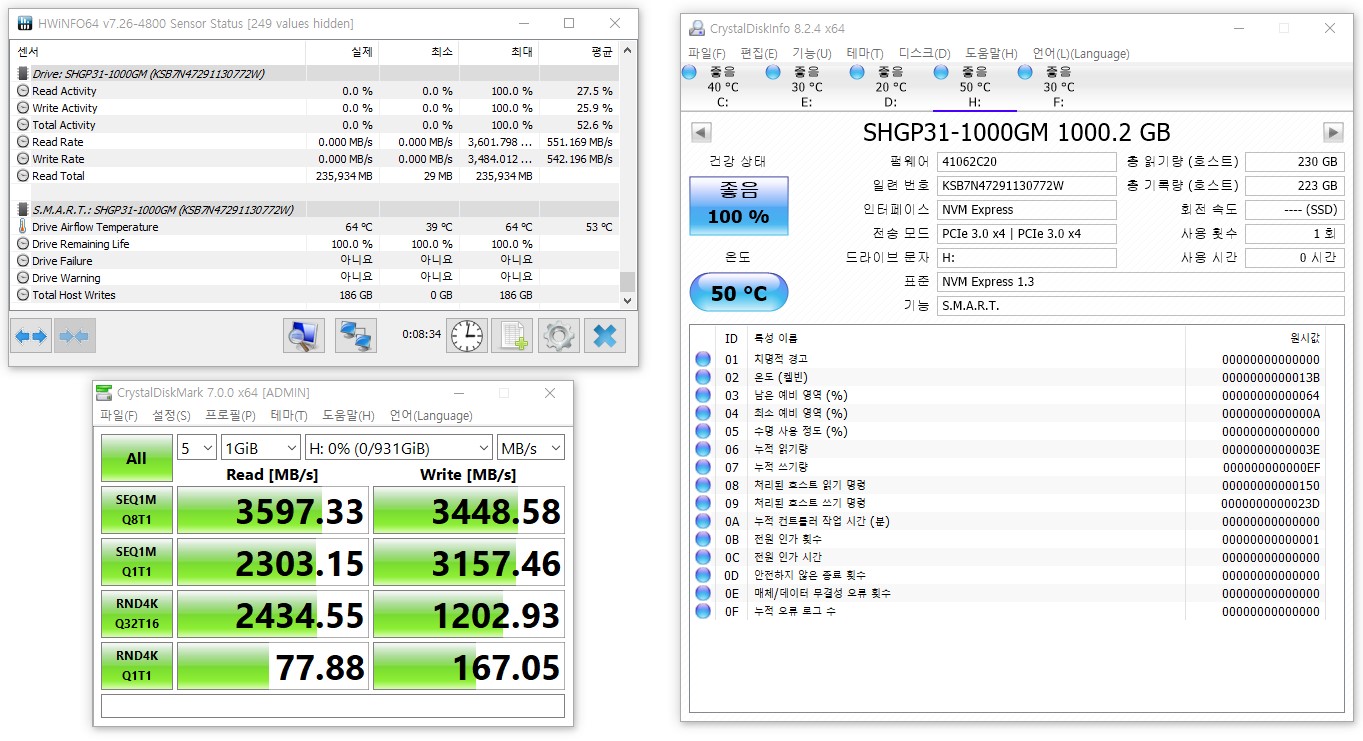The height and width of the screenshot is (741, 1363).
Task: Click Drive Airflow Temperature thermometer icon
Action: tap(23, 227)
